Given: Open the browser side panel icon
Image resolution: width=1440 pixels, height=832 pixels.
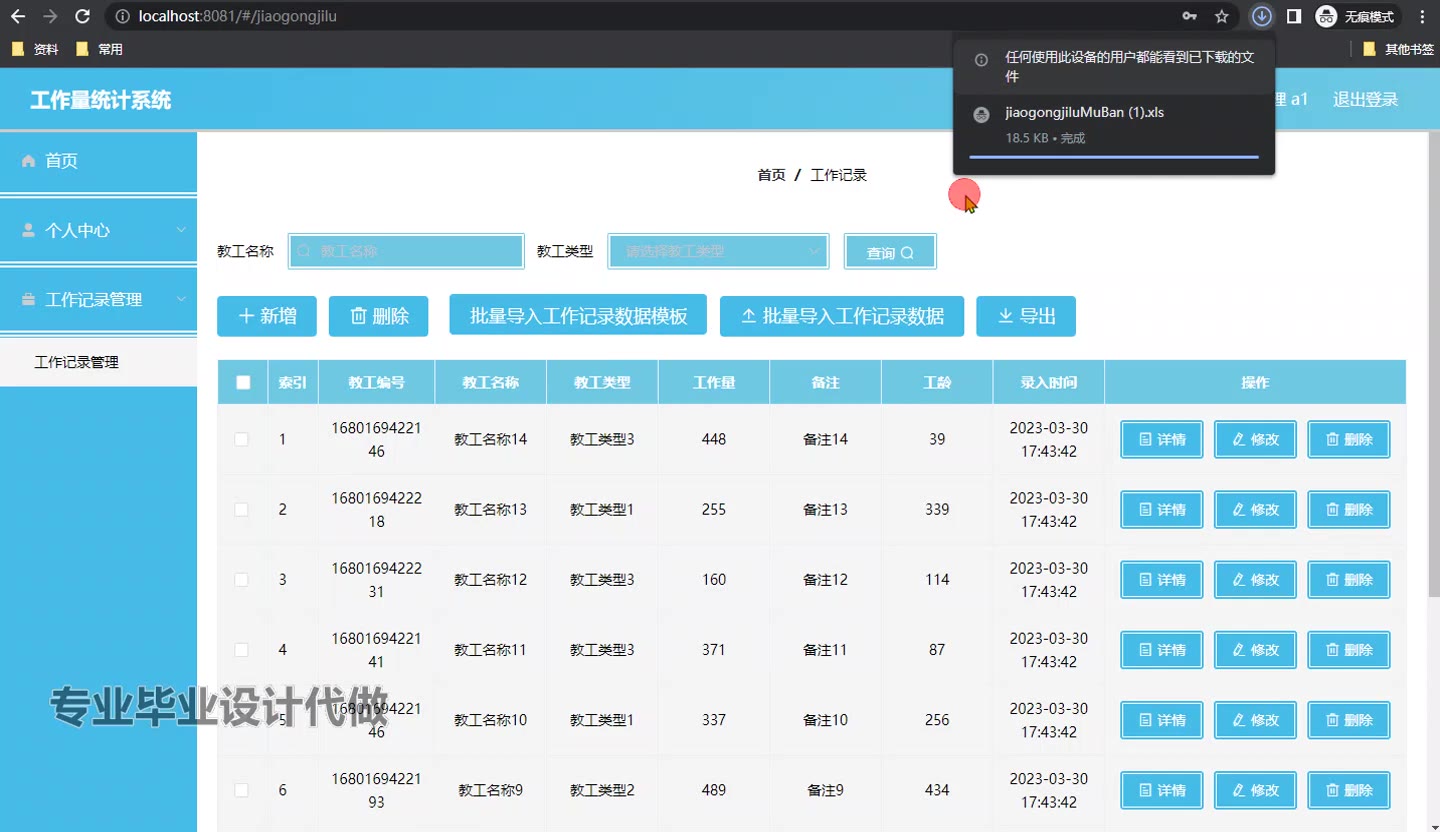Looking at the screenshot, I should [x=1293, y=16].
